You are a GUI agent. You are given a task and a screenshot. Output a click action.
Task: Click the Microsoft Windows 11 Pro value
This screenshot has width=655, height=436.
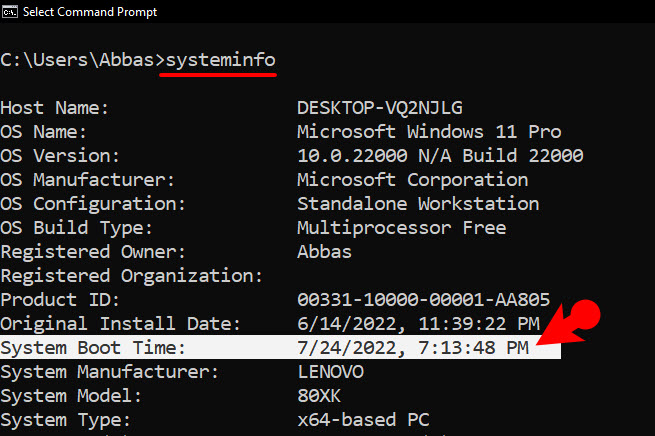click(x=429, y=132)
